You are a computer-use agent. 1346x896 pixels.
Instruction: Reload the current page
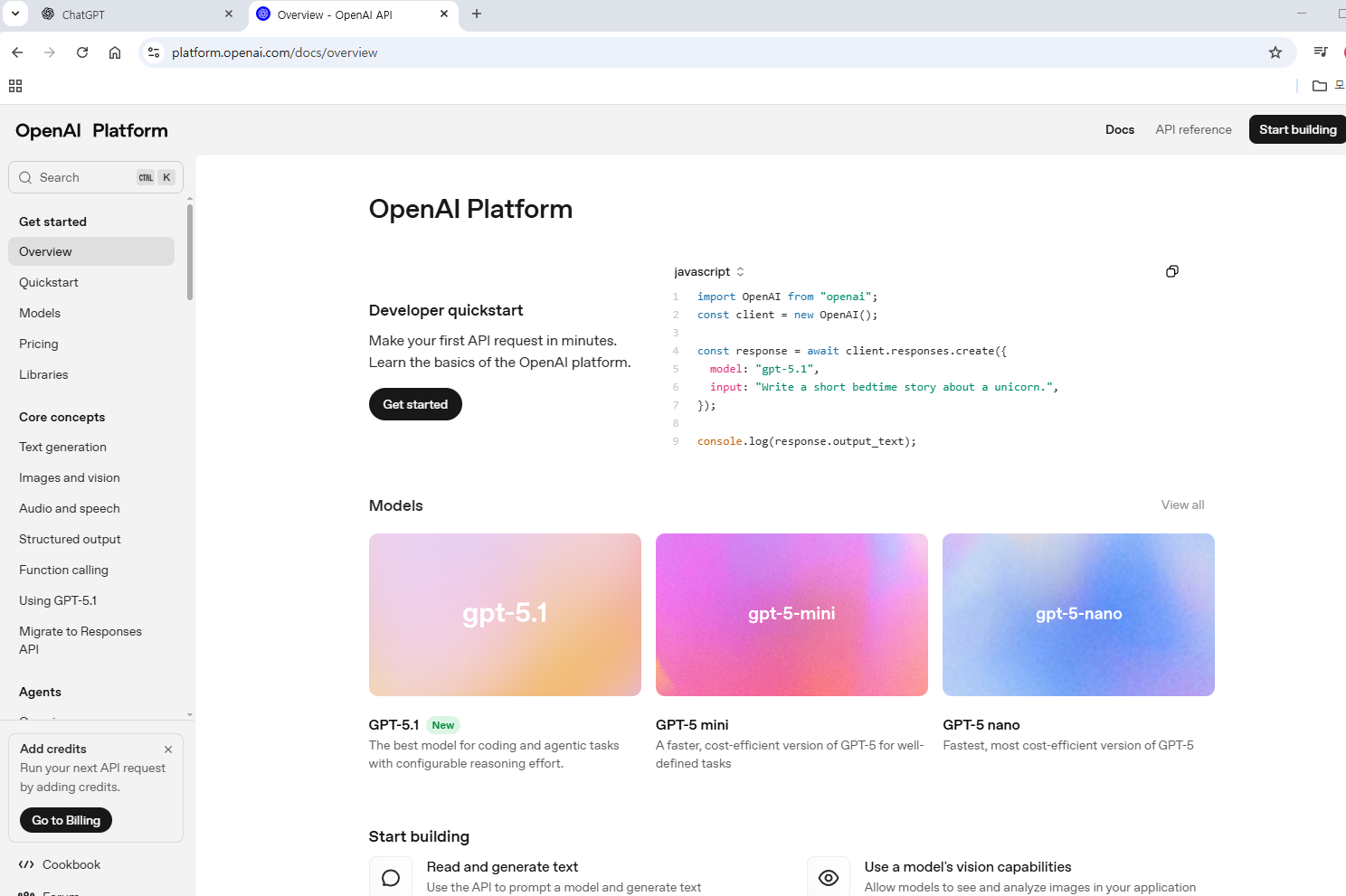[x=82, y=52]
